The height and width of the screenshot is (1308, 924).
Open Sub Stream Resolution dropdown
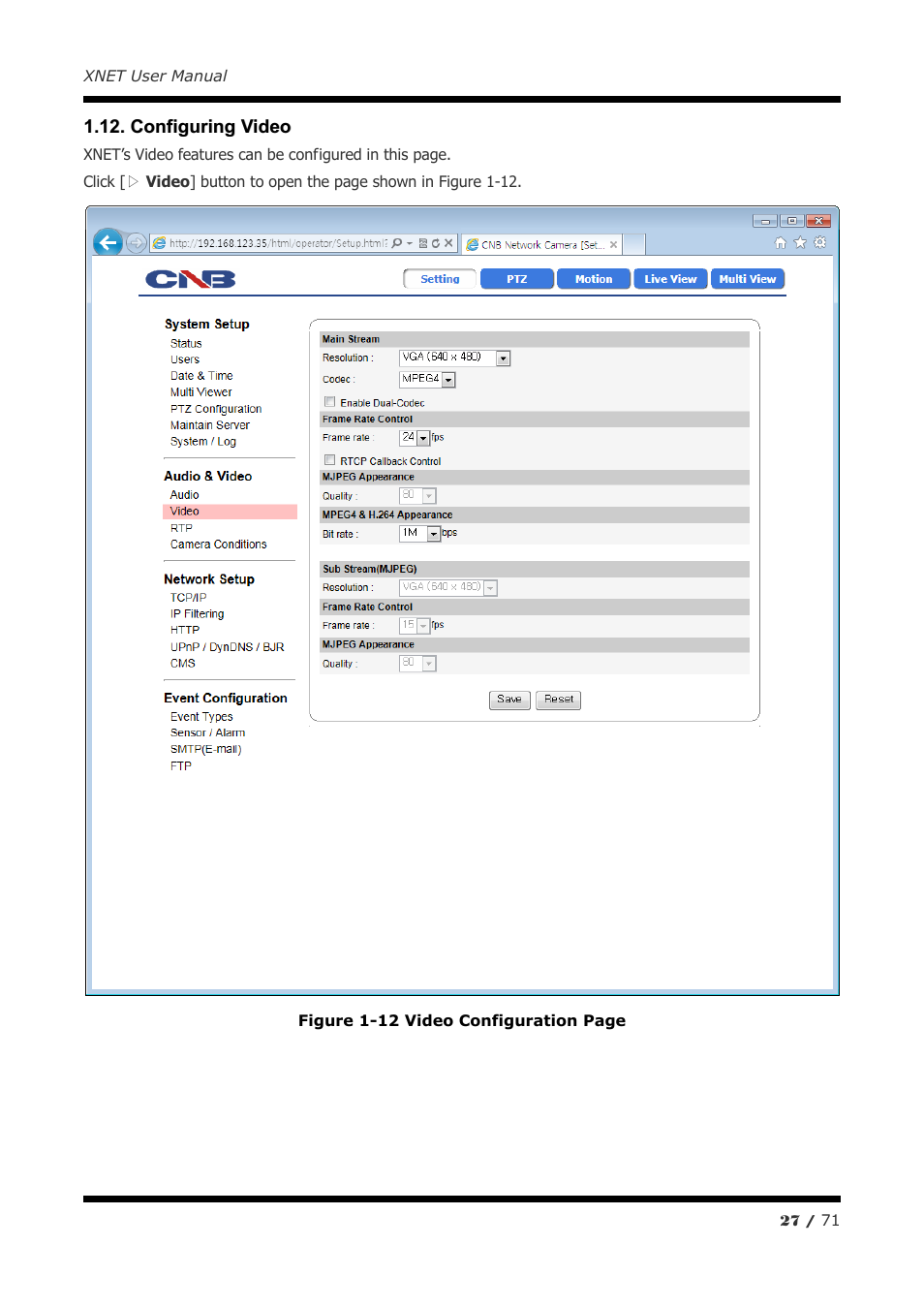pos(448,587)
